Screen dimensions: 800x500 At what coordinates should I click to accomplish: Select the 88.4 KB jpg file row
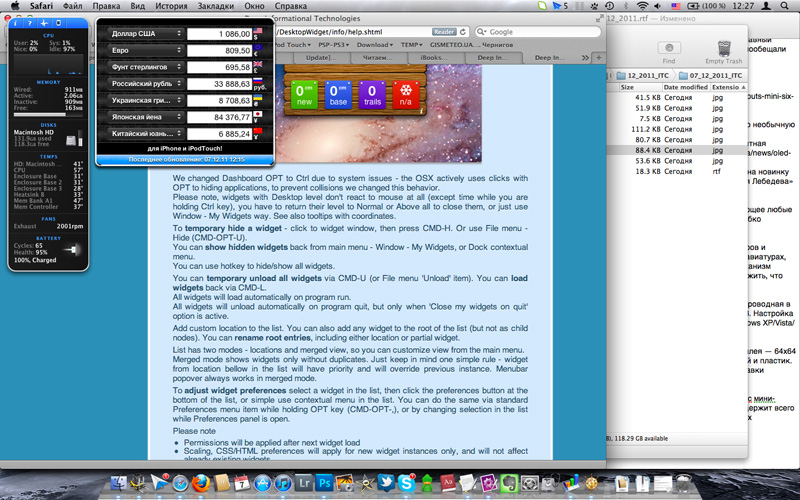677,151
